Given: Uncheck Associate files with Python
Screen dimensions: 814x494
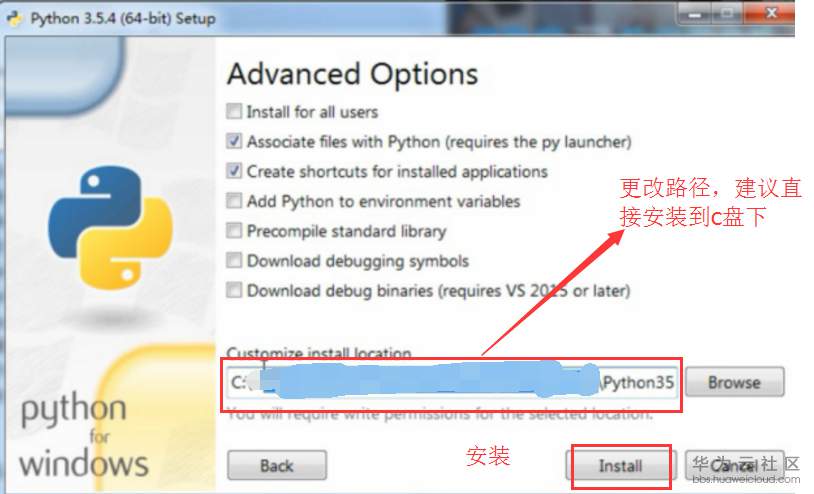Looking at the screenshot, I should pos(234,141).
